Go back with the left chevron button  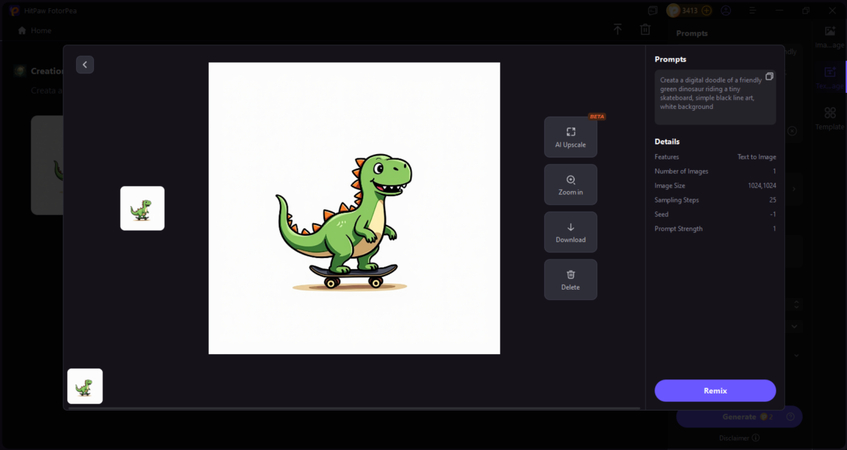click(x=85, y=65)
